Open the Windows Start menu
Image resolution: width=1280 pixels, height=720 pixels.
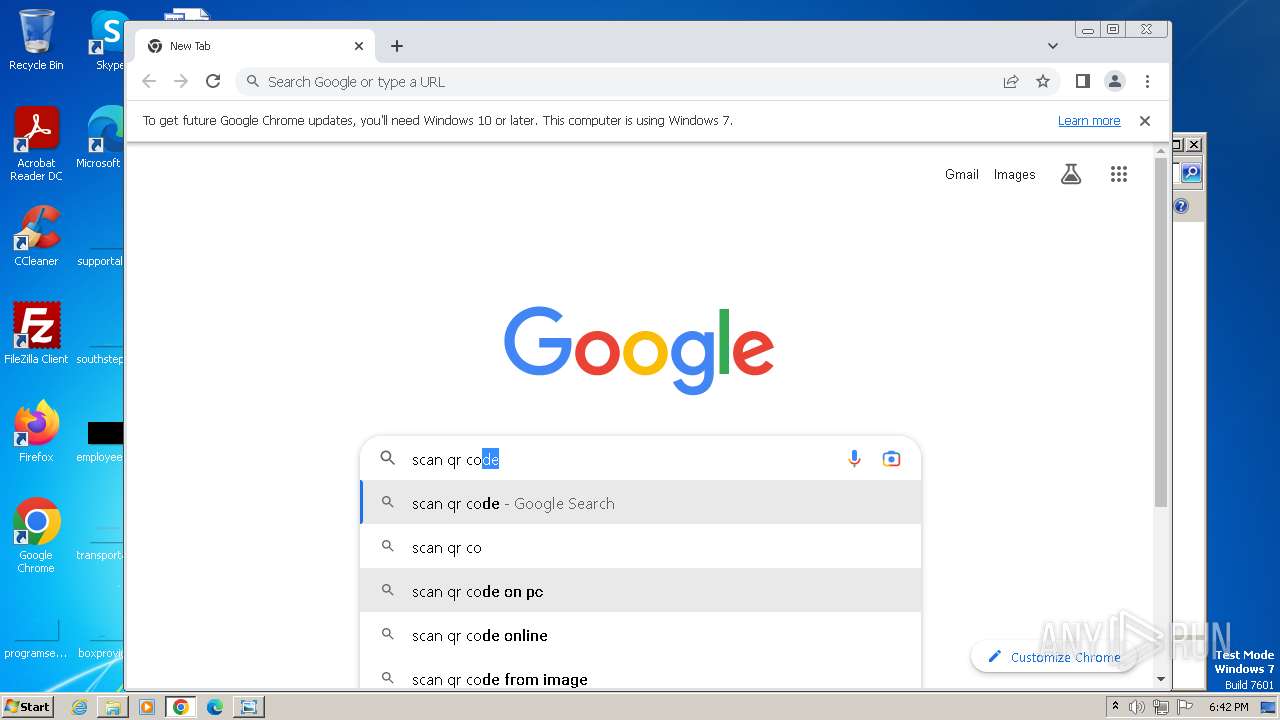tap(27, 706)
